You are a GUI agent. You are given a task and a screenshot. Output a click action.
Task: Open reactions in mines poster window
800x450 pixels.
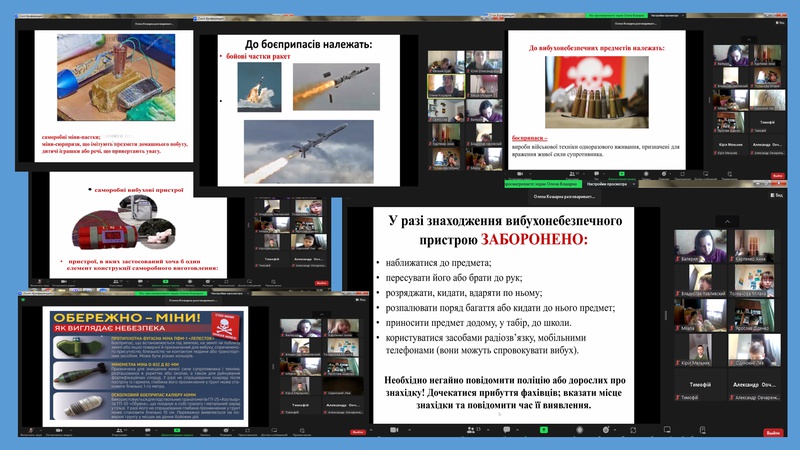[x=226, y=430]
